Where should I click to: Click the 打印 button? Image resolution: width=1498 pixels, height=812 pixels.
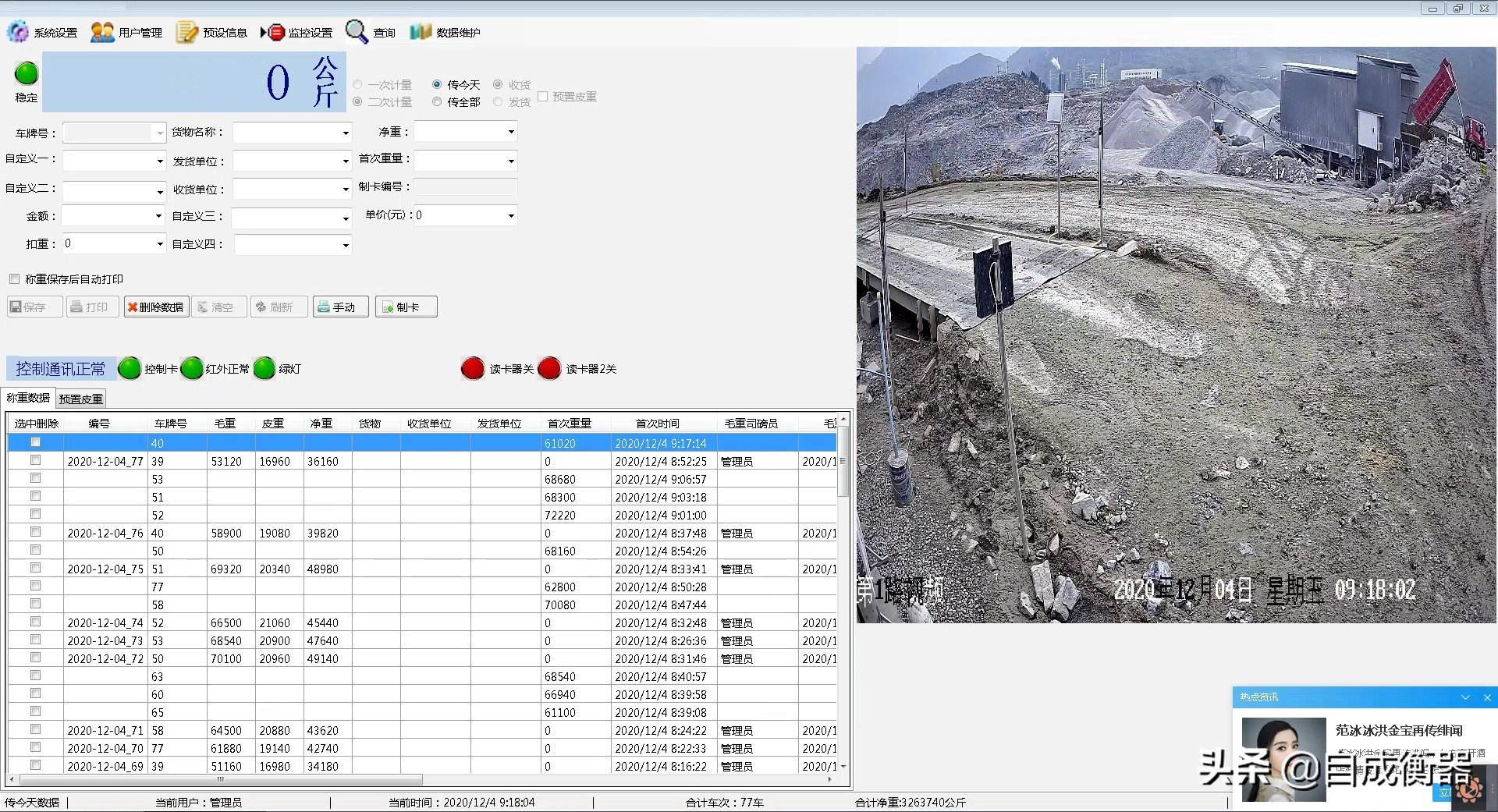(x=93, y=307)
